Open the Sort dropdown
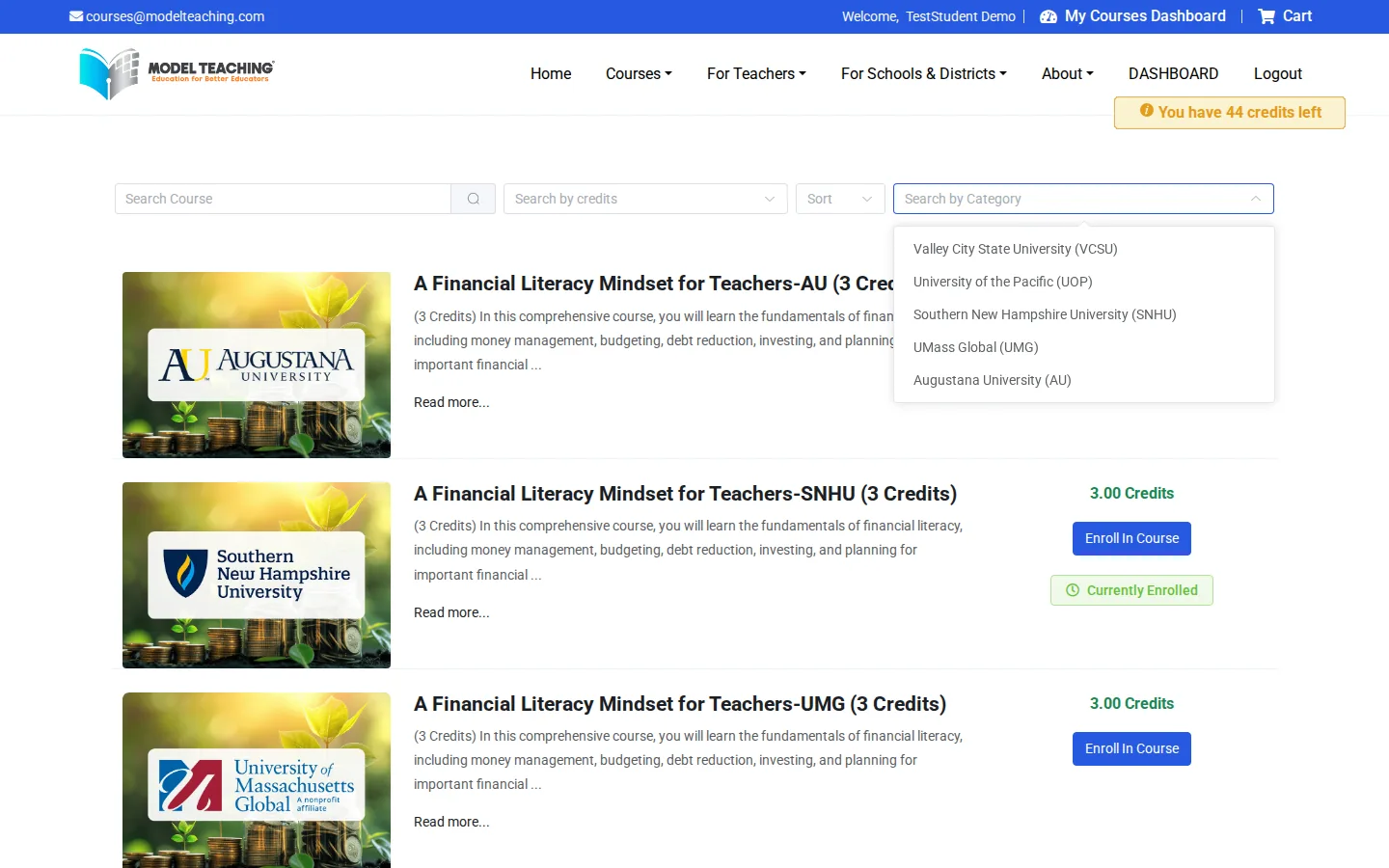 click(x=840, y=199)
